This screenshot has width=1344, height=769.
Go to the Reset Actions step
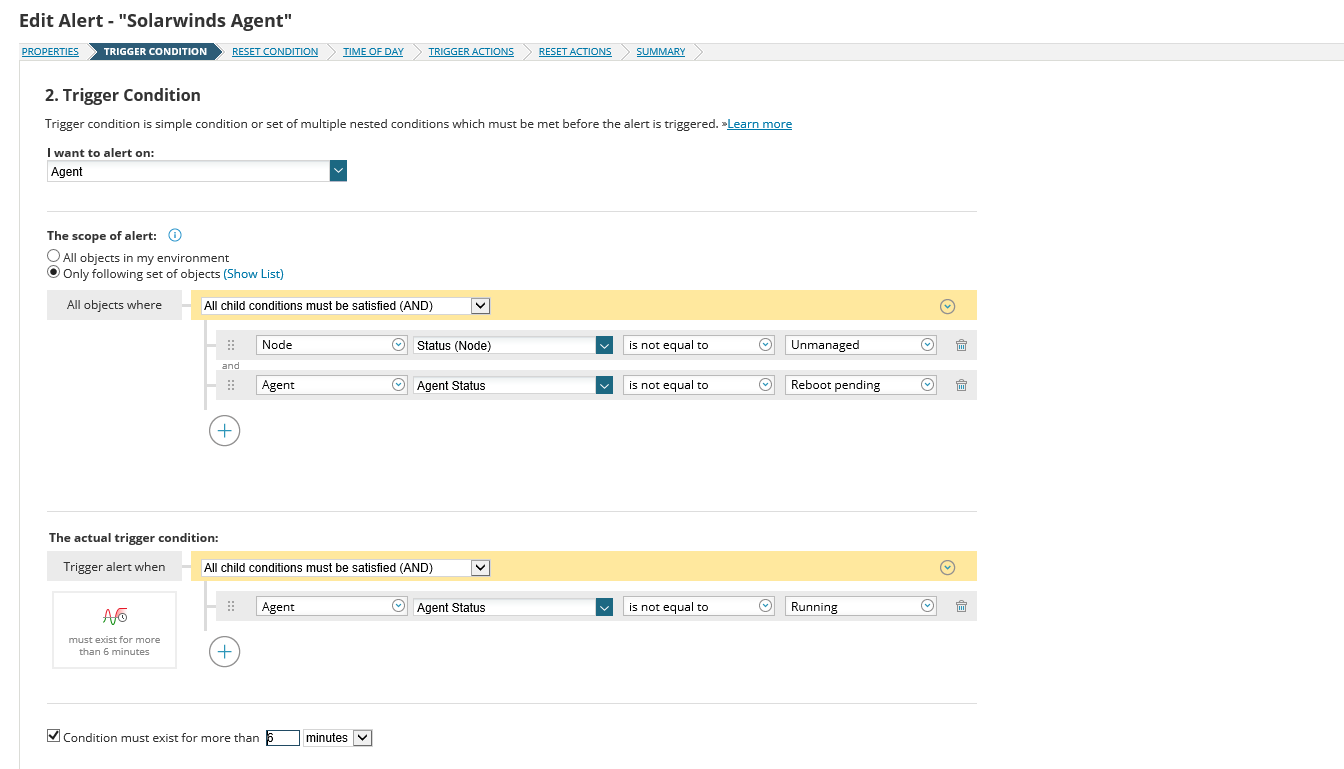click(575, 52)
